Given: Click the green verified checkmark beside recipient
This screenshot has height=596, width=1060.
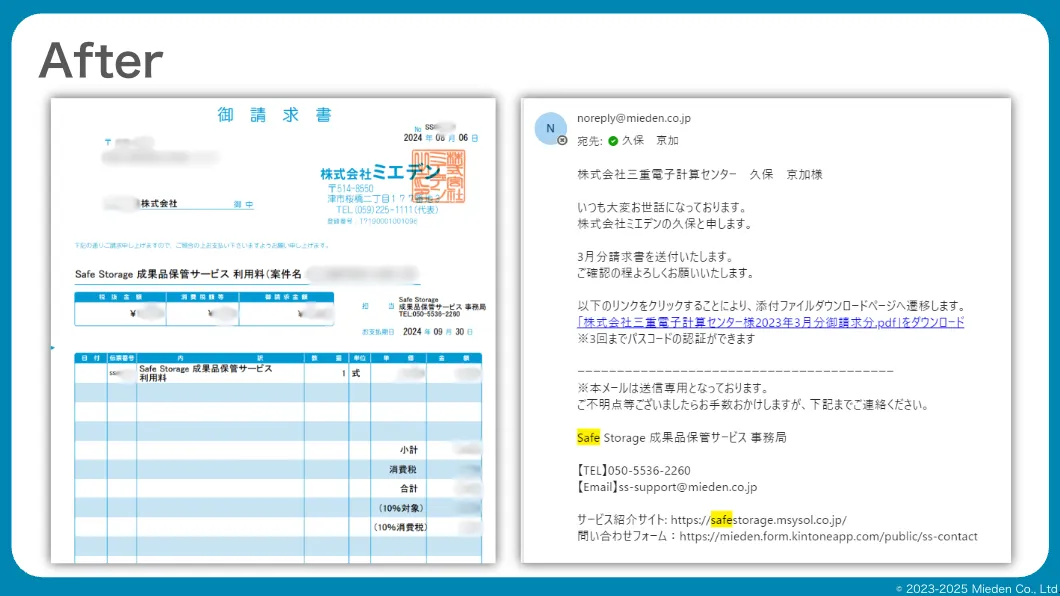Looking at the screenshot, I should tap(613, 141).
